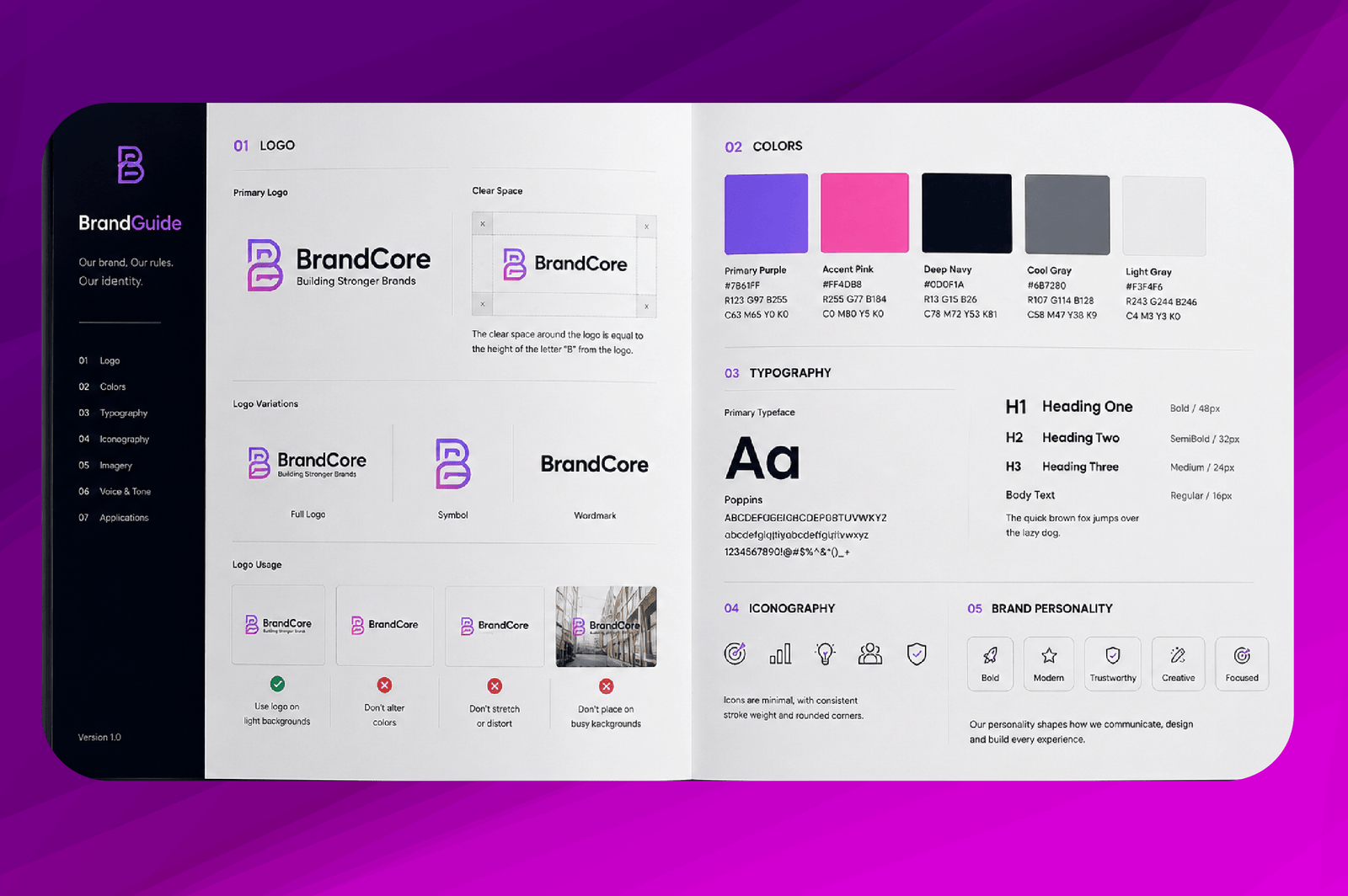Click the red X above busy backgrounds
This screenshot has width=1348, height=896.
[x=606, y=686]
